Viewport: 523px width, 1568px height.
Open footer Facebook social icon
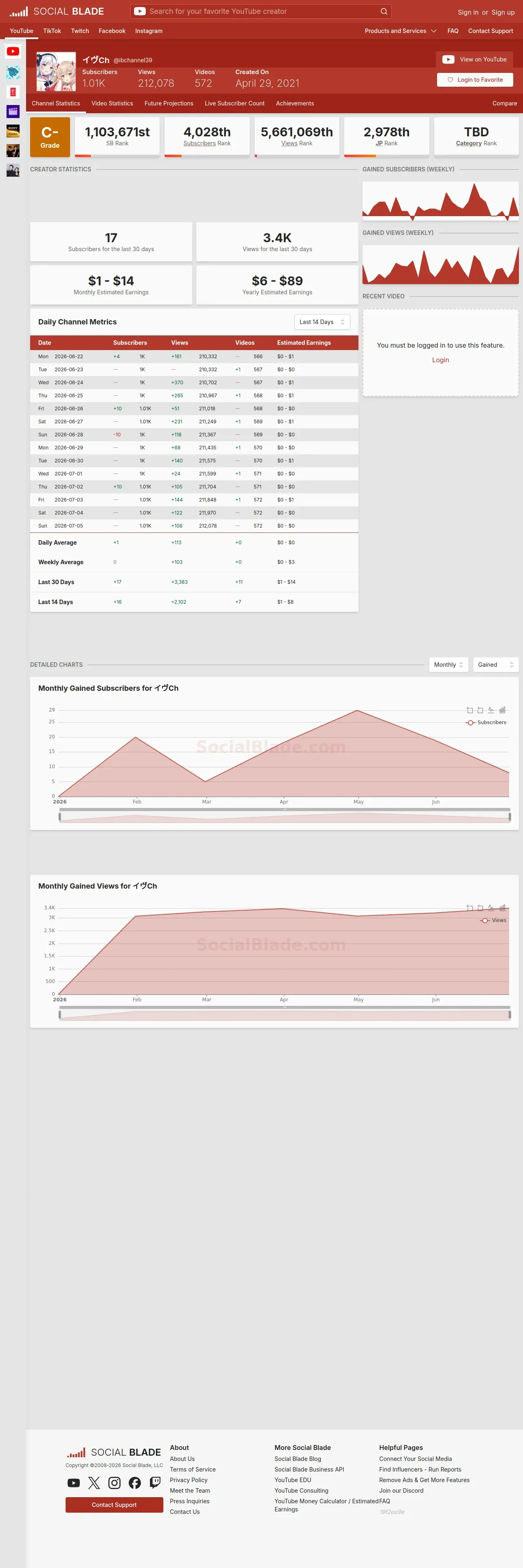(x=134, y=1483)
